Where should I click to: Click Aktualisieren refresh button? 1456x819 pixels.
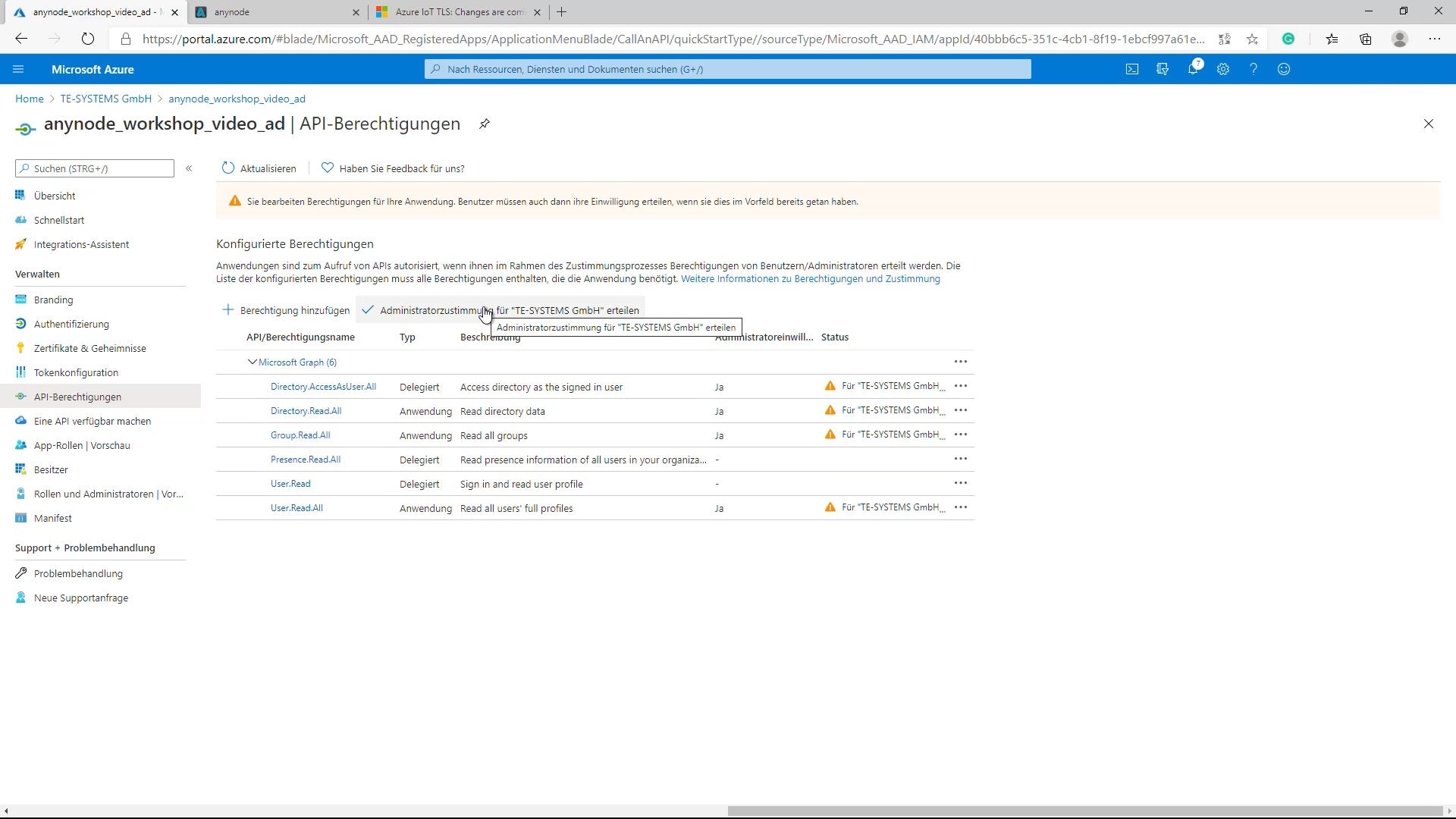(259, 168)
